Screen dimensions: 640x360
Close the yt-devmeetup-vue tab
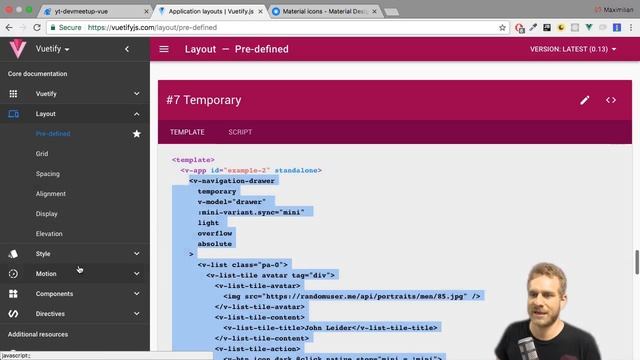(147, 11)
